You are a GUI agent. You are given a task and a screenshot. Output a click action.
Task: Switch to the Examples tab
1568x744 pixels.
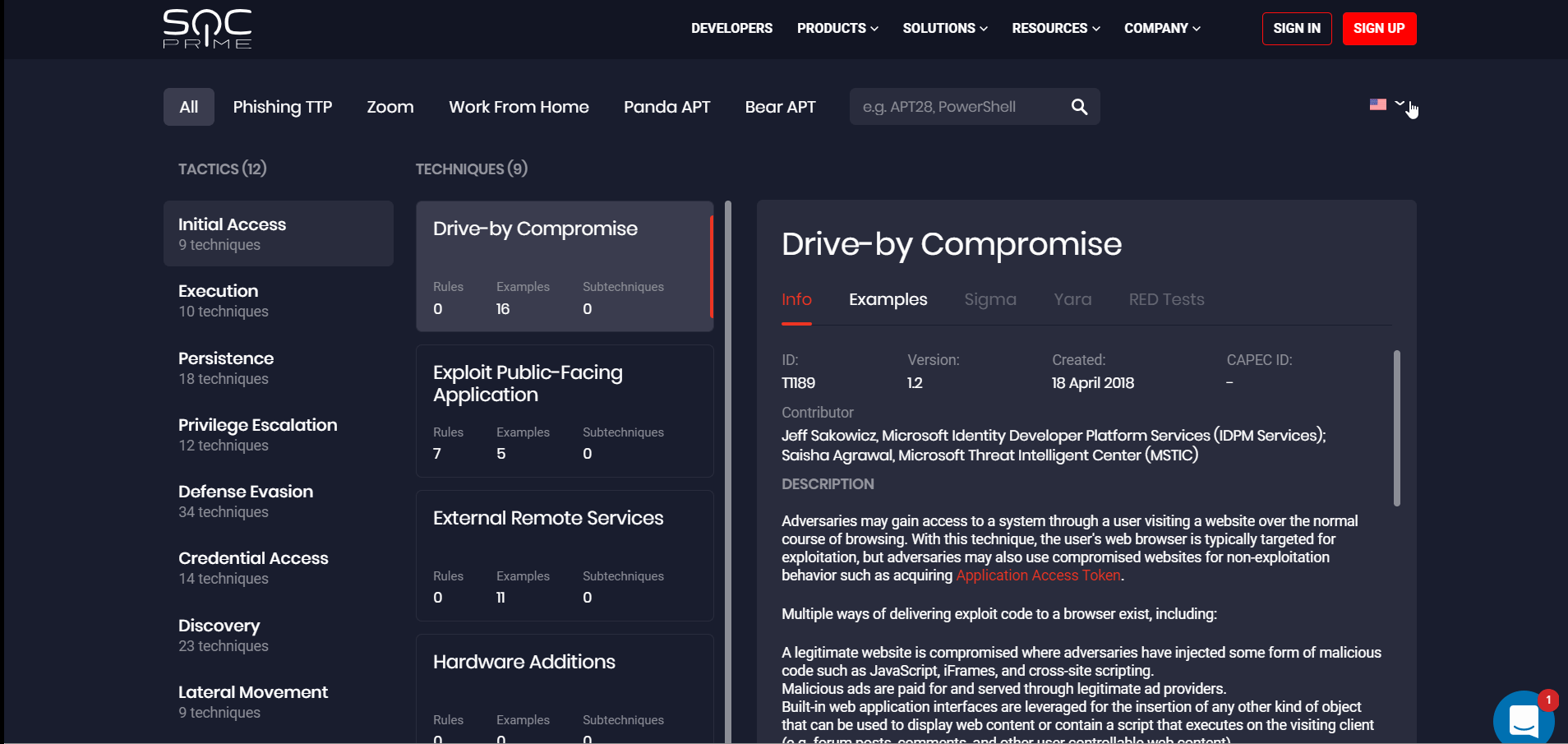point(888,300)
